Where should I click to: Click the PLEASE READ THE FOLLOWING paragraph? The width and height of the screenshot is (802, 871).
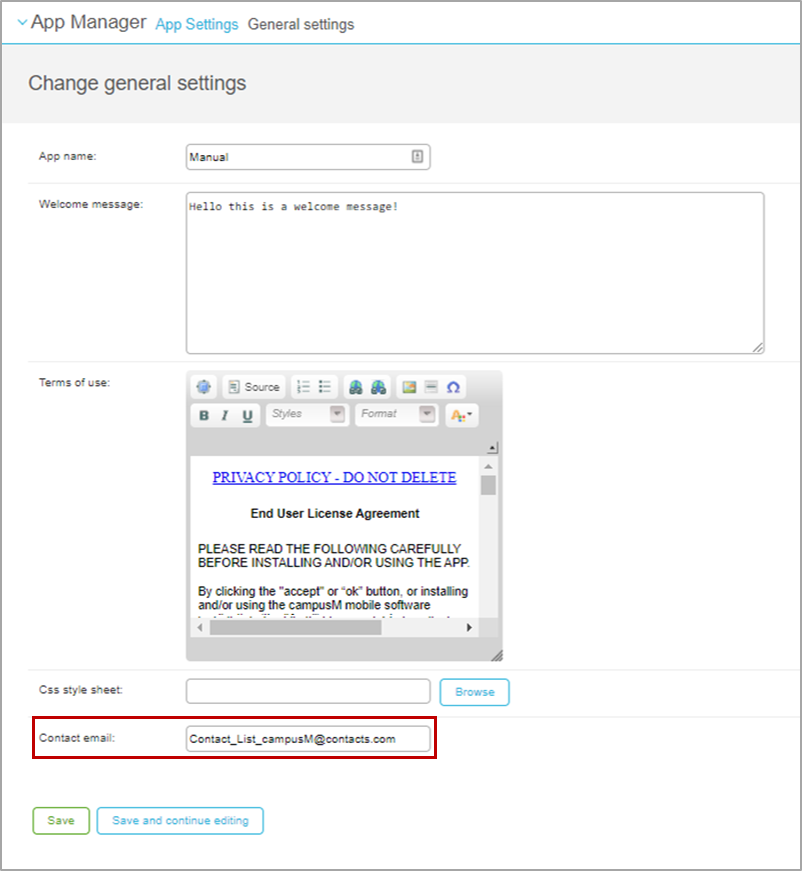(x=334, y=555)
